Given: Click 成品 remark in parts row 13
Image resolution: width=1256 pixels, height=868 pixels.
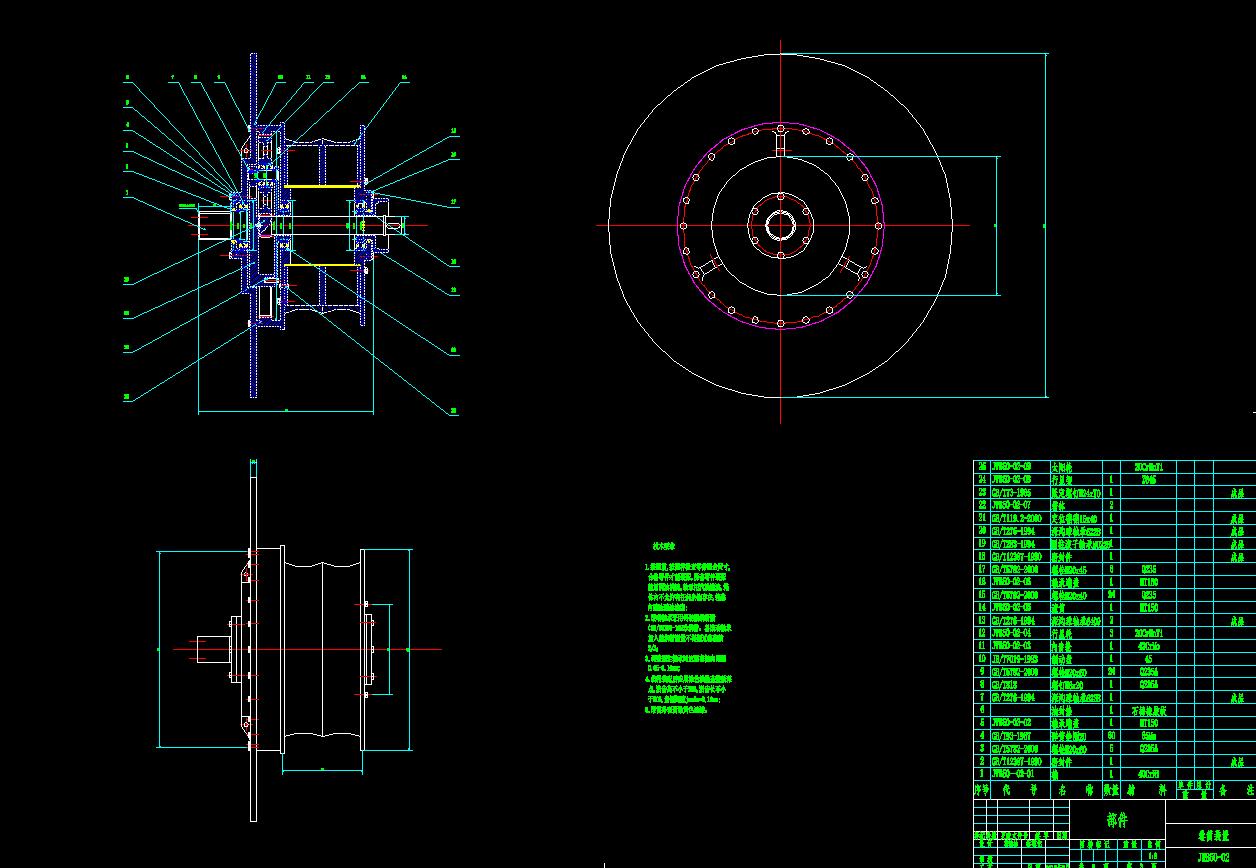Looking at the screenshot, I should point(1237,621).
